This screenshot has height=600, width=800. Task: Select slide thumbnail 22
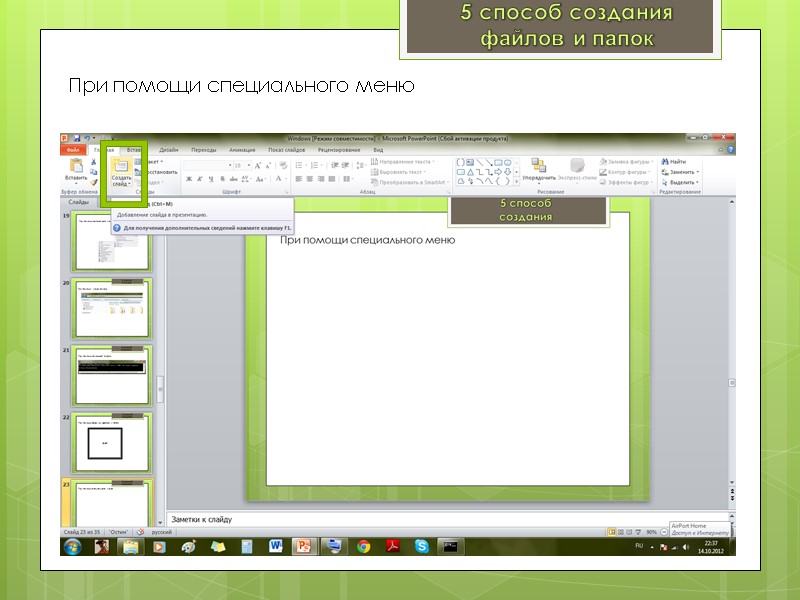pyautogui.click(x=112, y=442)
